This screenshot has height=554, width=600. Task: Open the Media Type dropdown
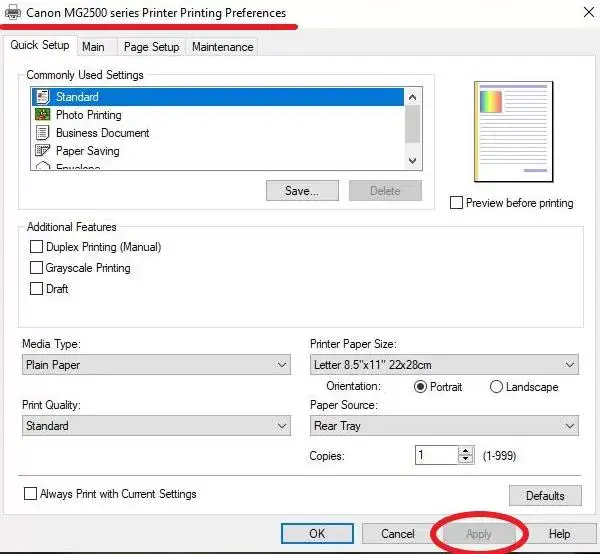(x=156, y=365)
